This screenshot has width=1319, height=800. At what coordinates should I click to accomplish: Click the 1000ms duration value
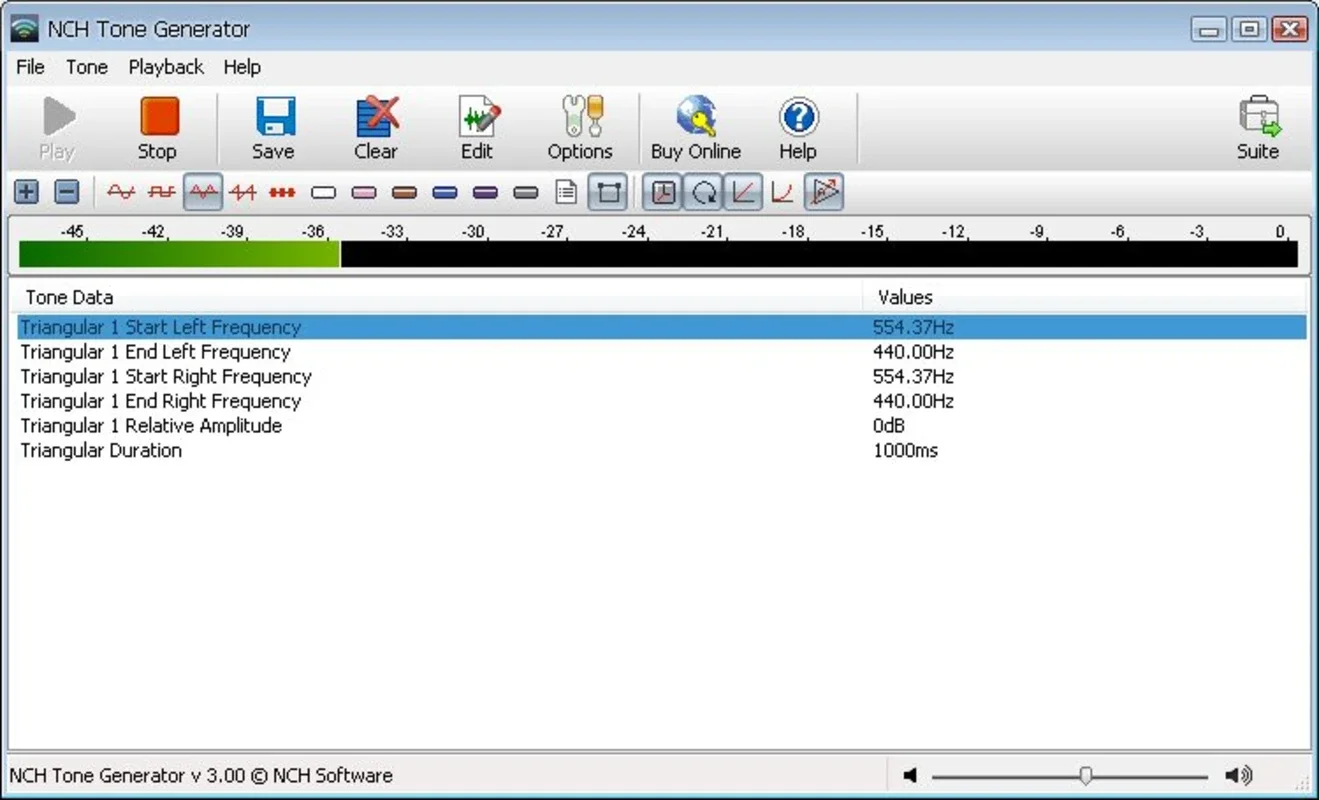coord(905,450)
